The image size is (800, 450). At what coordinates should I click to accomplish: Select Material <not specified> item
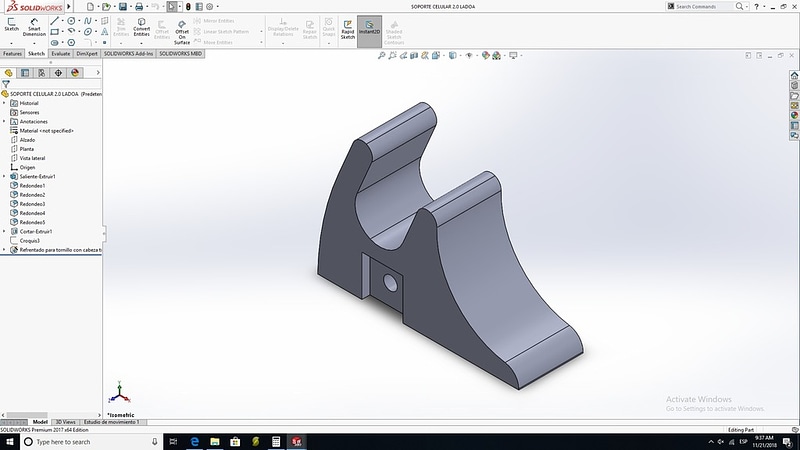[x=46, y=131]
